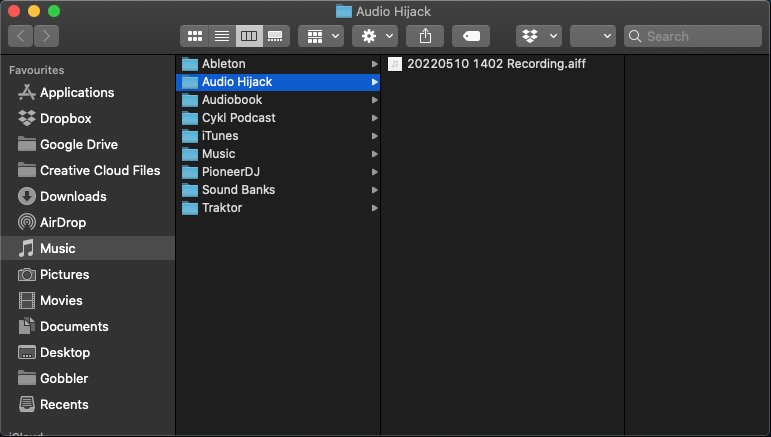The width and height of the screenshot is (771, 437).
Task: Switch to icon view
Action: click(195, 36)
